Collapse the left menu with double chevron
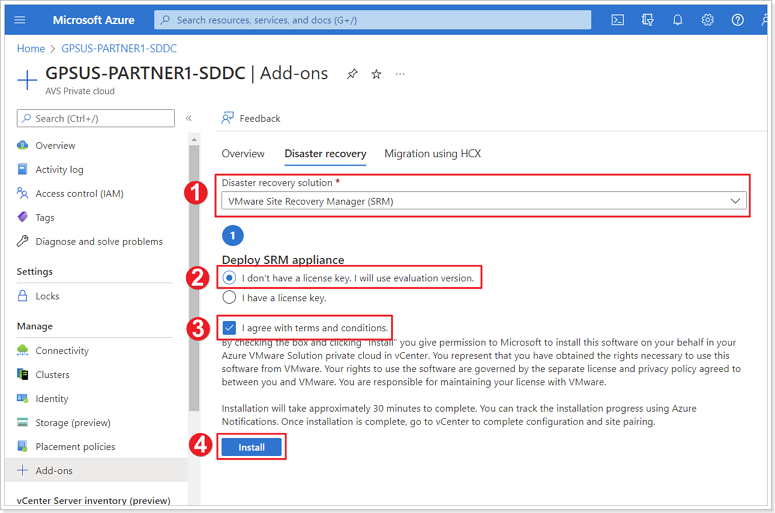 (x=188, y=118)
